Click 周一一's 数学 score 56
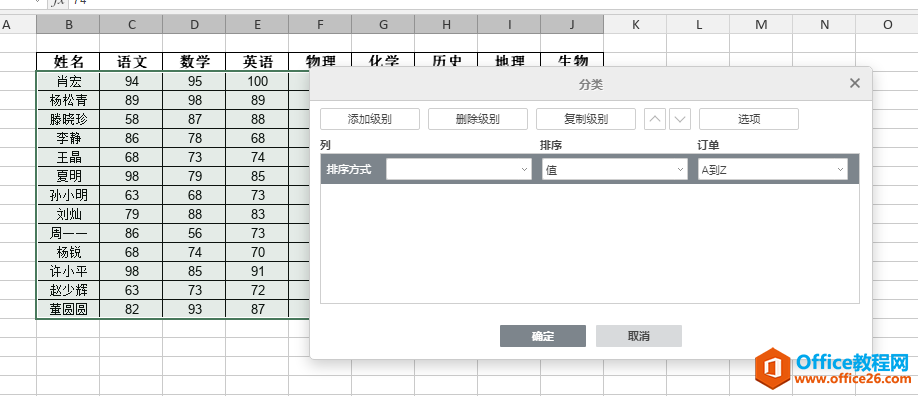The height and width of the screenshot is (396, 918). 195,233
